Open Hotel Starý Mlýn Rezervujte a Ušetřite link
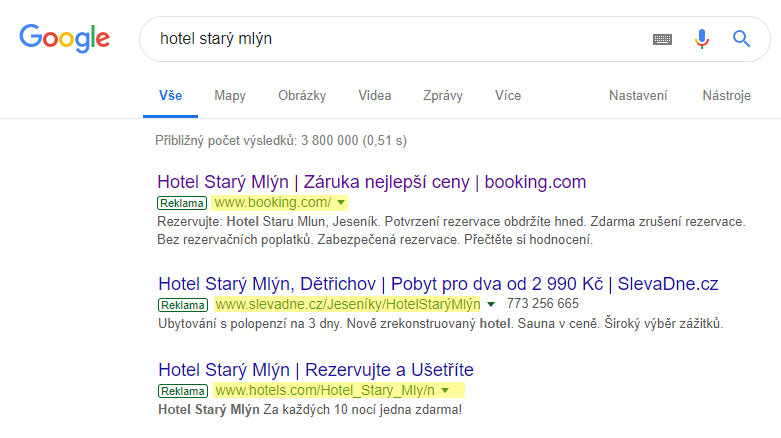 [315, 369]
